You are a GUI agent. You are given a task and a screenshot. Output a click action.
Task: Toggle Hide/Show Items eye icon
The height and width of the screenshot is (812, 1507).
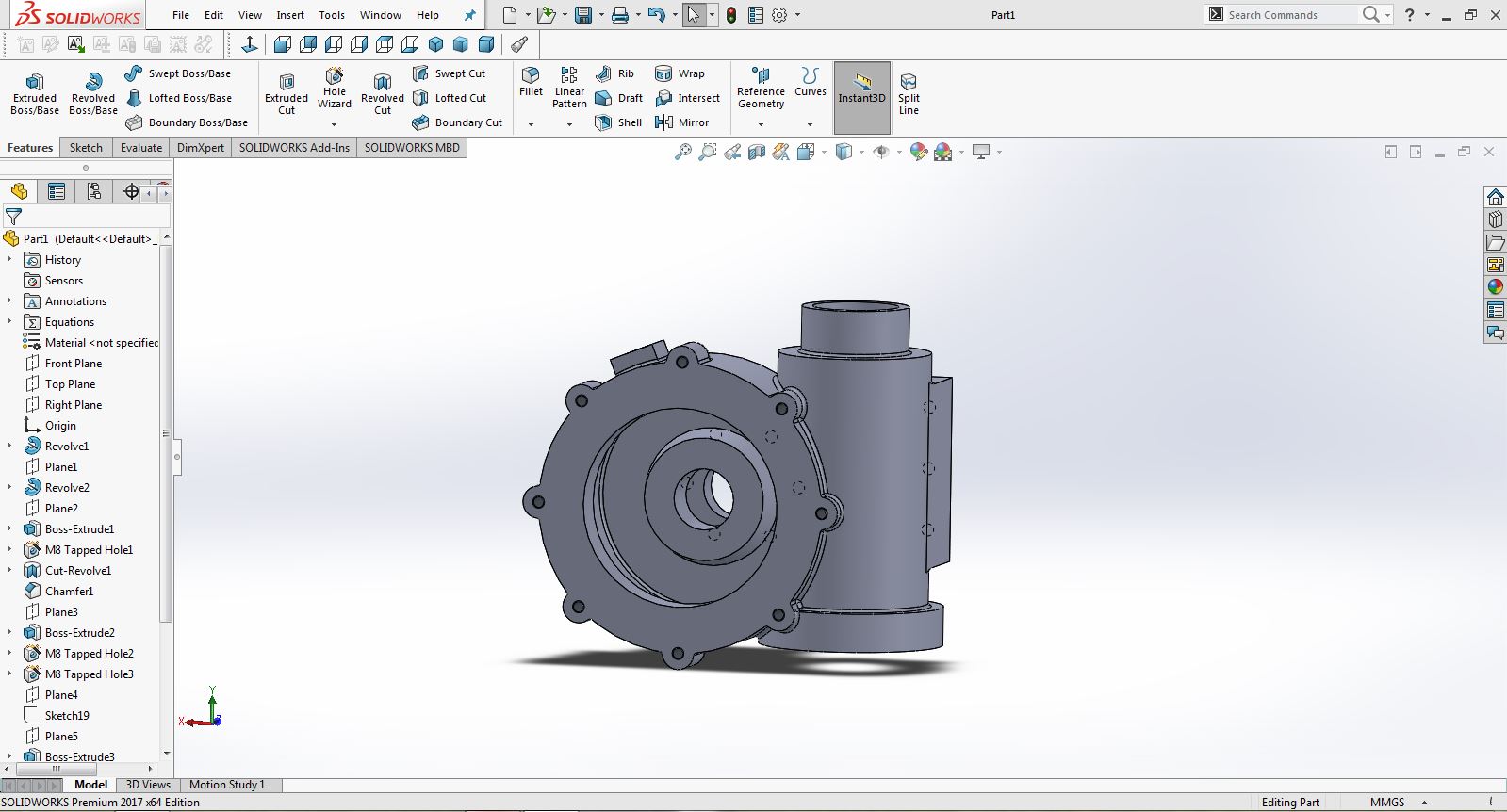(x=881, y=152)
